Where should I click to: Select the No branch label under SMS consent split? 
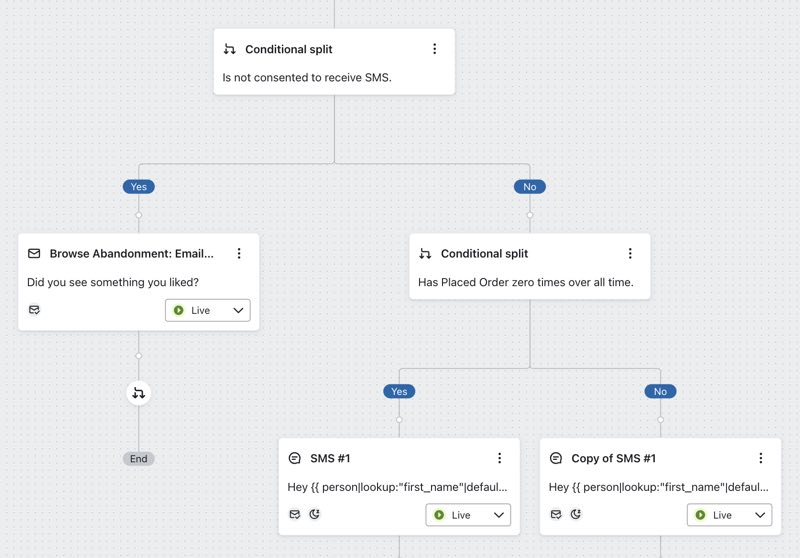click(x=530, y=187)
